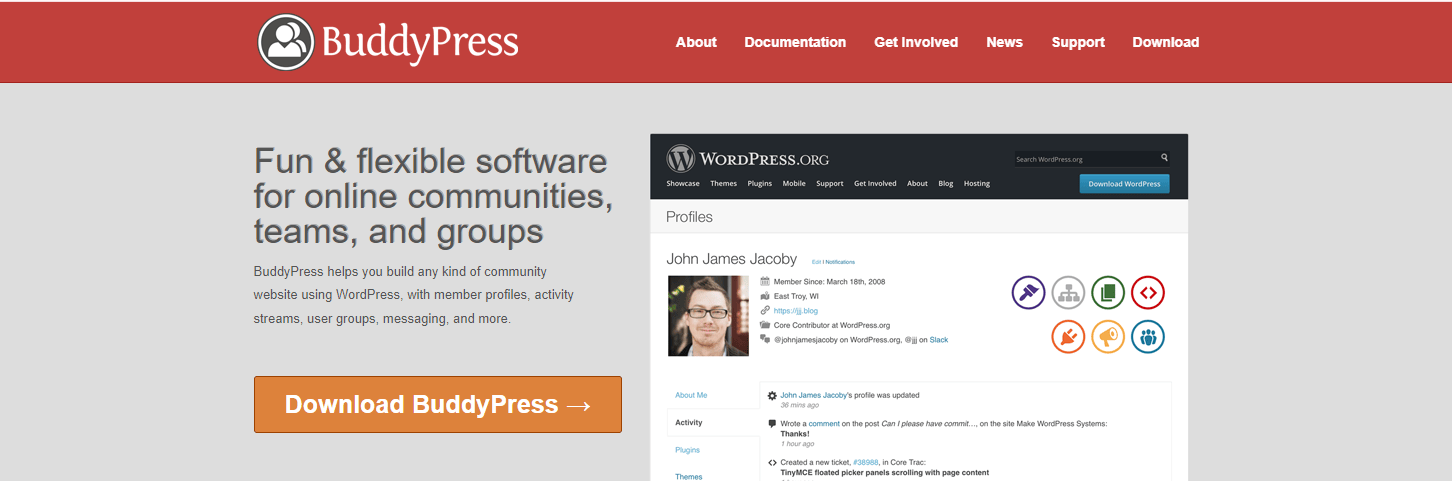Click the WordPress search magnifier icon
The height and width of the screenshot is (481, 1452).
(1164, 158)
